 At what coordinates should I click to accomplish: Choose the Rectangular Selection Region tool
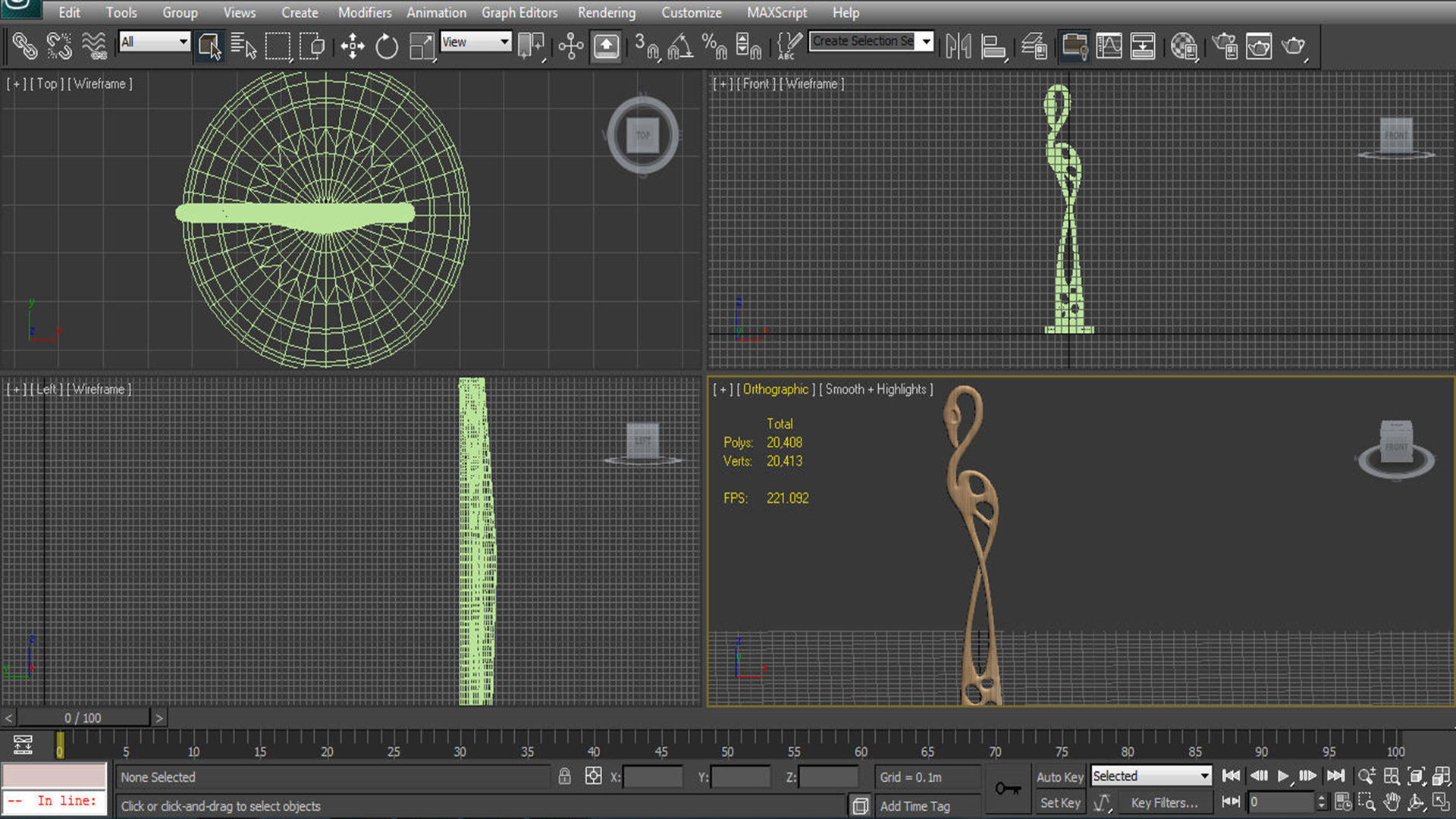(x=278, y=45)
